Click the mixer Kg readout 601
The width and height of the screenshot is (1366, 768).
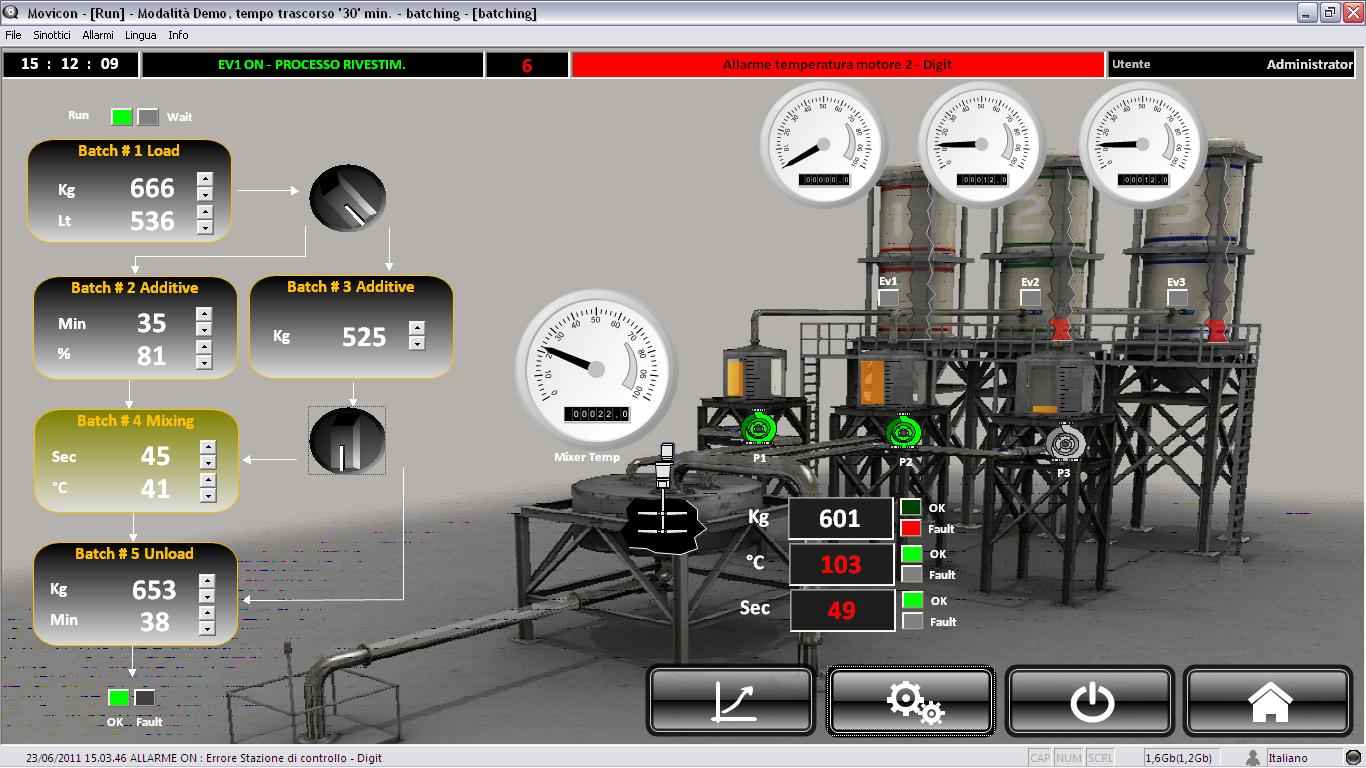click(840, 518)
